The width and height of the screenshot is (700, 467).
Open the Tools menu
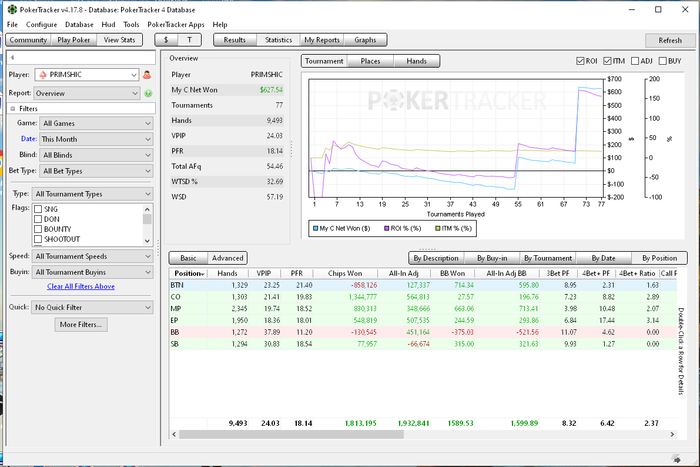[131, 25]
